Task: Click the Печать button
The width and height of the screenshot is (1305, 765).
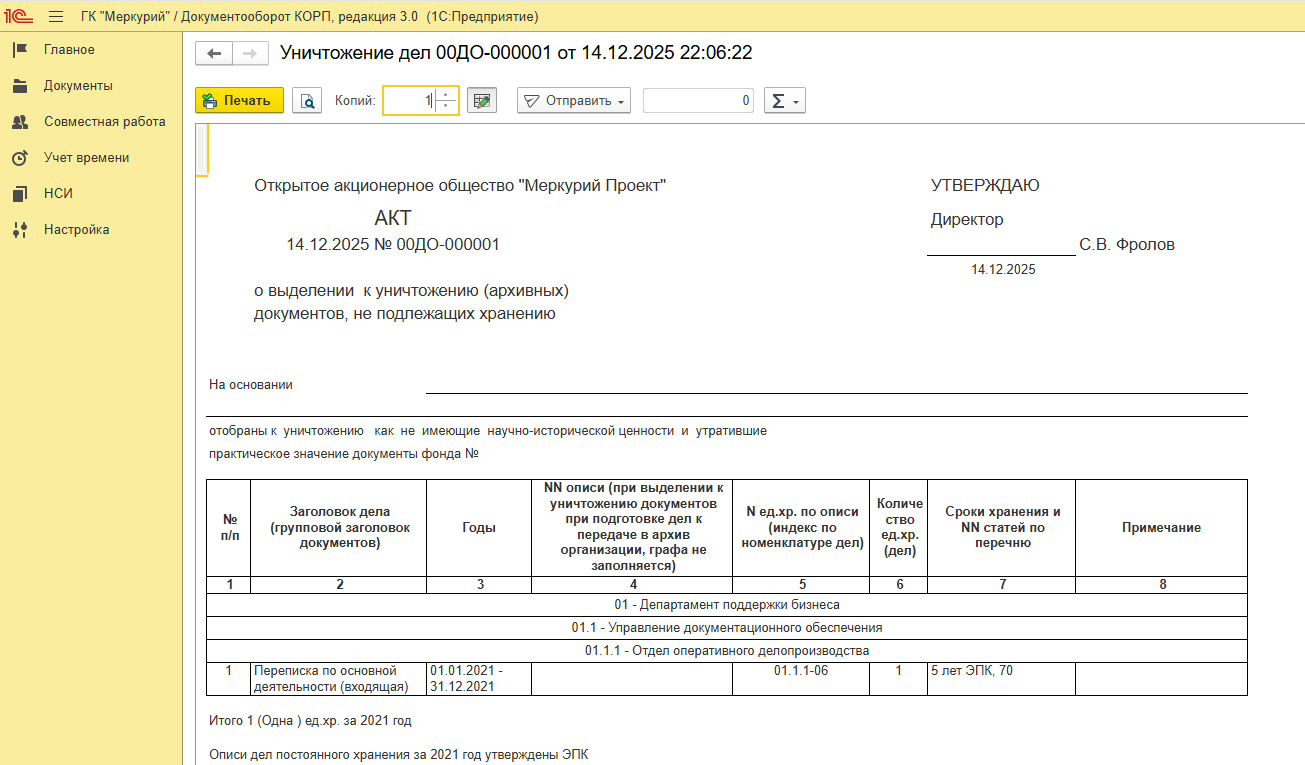Action: click(x=239, y=101)
